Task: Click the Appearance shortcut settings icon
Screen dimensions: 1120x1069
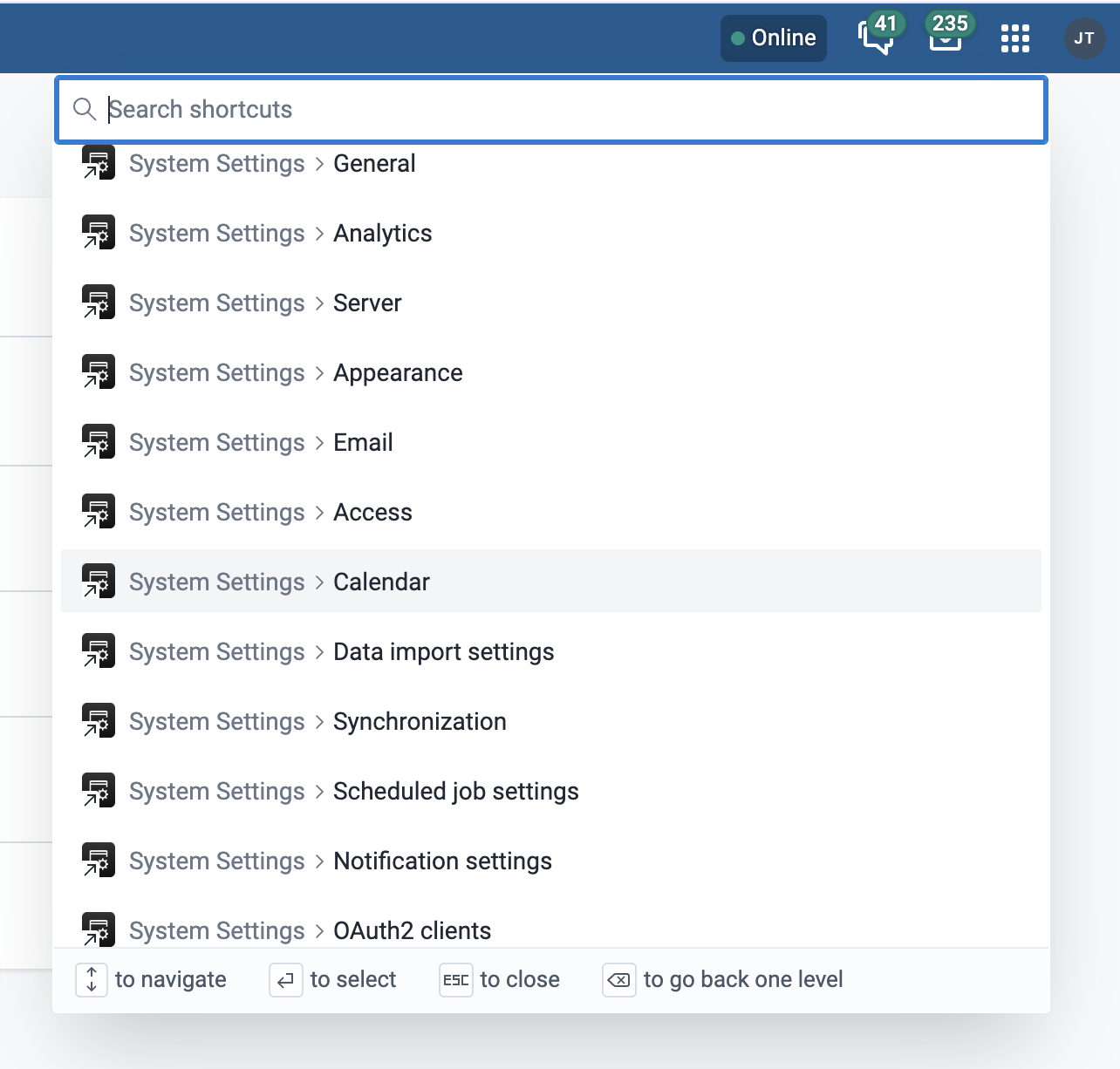Action: pyautogui.click(x=99, y=373)
